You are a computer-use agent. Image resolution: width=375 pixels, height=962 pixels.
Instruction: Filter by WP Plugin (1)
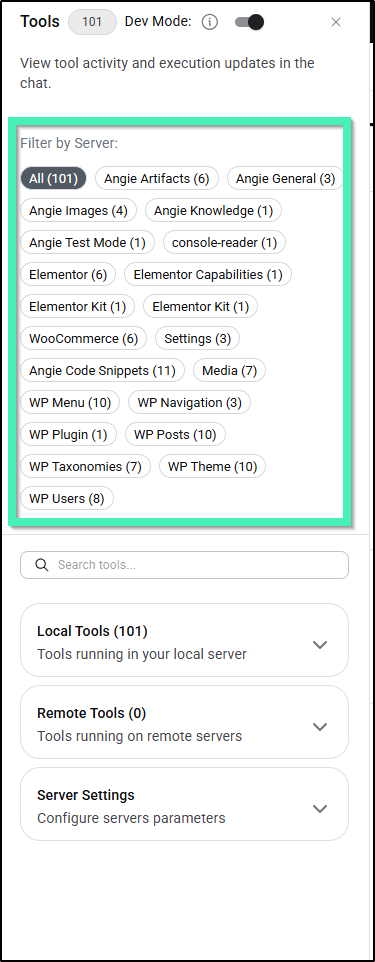(68, 434)
